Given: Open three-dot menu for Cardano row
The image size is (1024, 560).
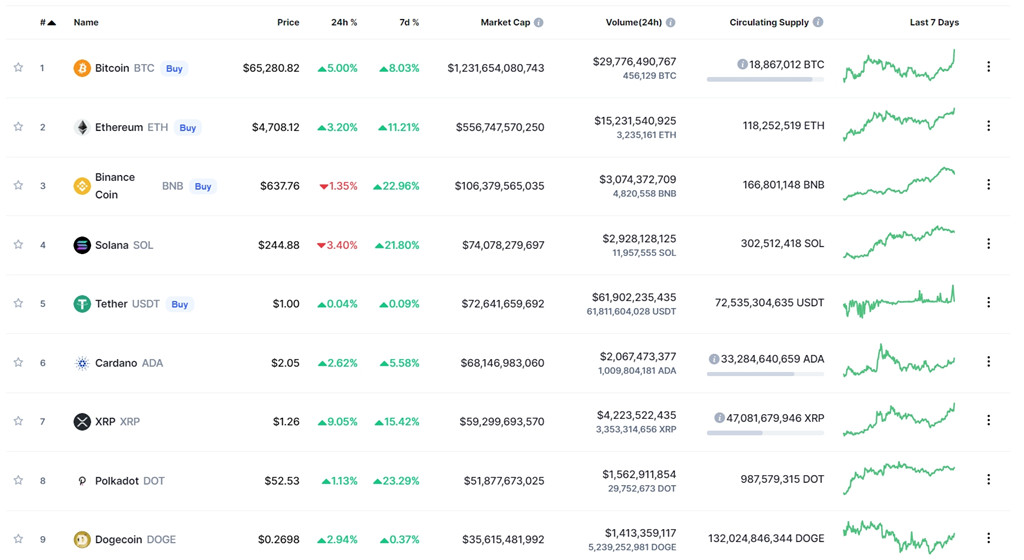Looking at the screenshot, I should click(988, 361).
